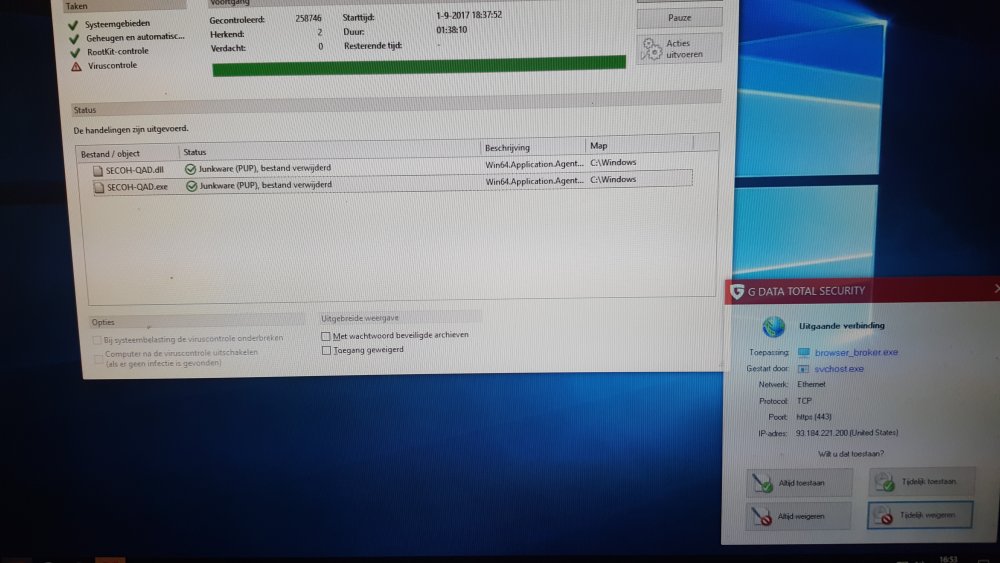Image resolution: width=1000 pixels, height=563 pixels.
Task: Toggle Met wachtwoord beveiligde archieven checkbox
Action: 326,336
